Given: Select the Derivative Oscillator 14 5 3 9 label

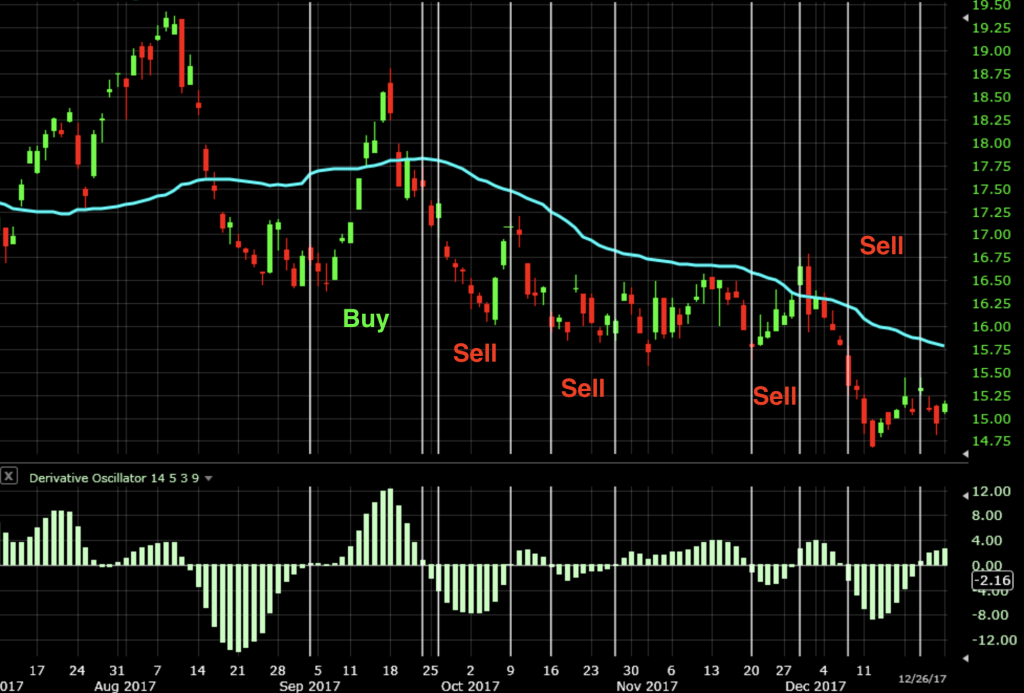Looking at the screenshot, I should click(114, 478).
